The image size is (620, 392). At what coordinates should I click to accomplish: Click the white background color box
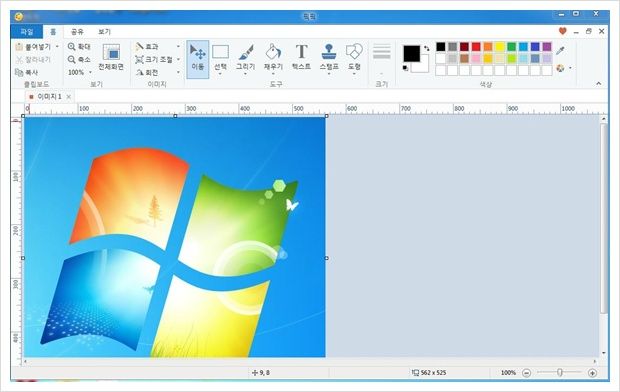[x=422, y=66]
